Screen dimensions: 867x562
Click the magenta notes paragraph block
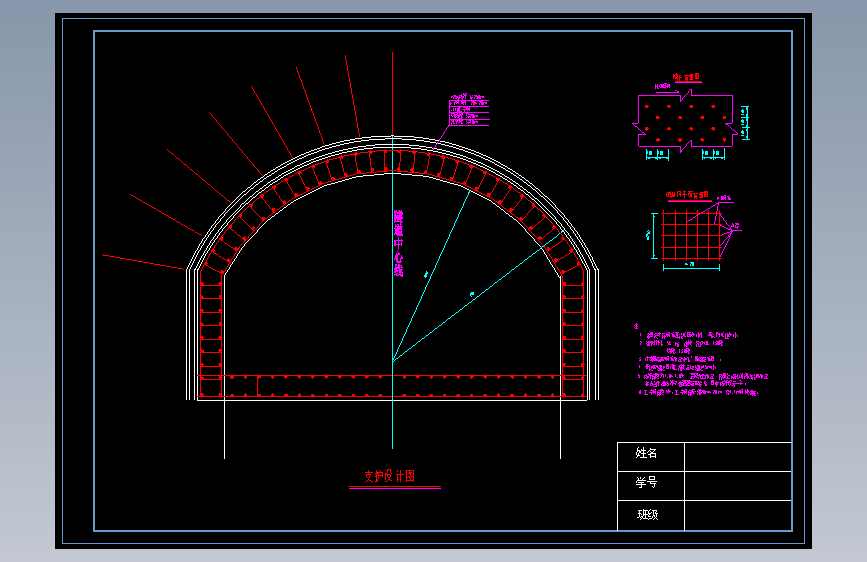[x=701, y=359]
